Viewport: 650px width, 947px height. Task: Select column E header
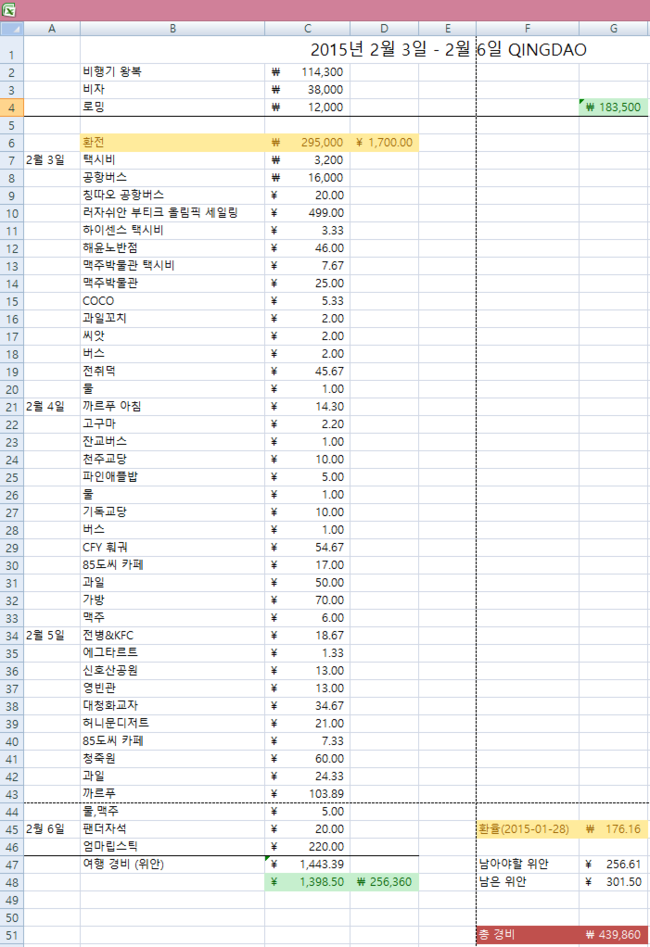(447, 28)
